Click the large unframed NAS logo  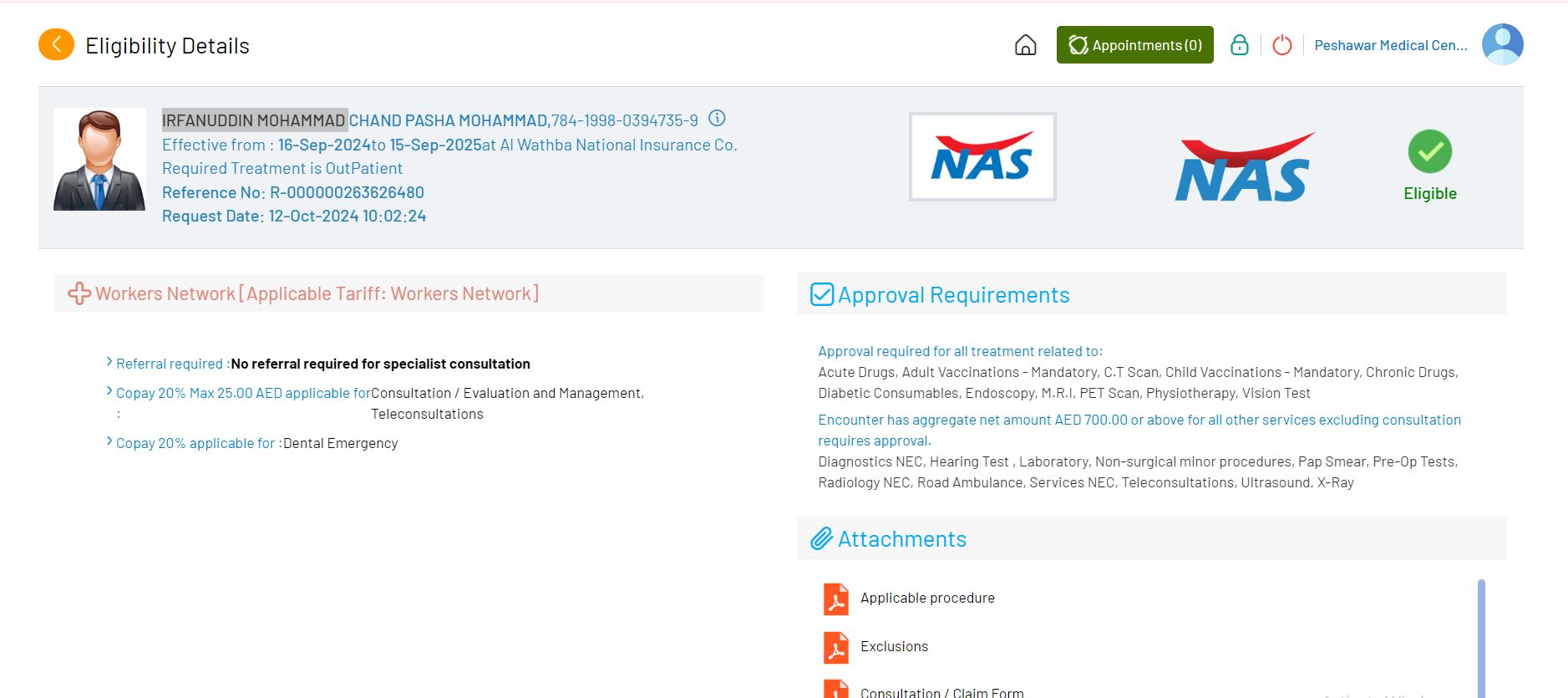(x=1244, y=167)
